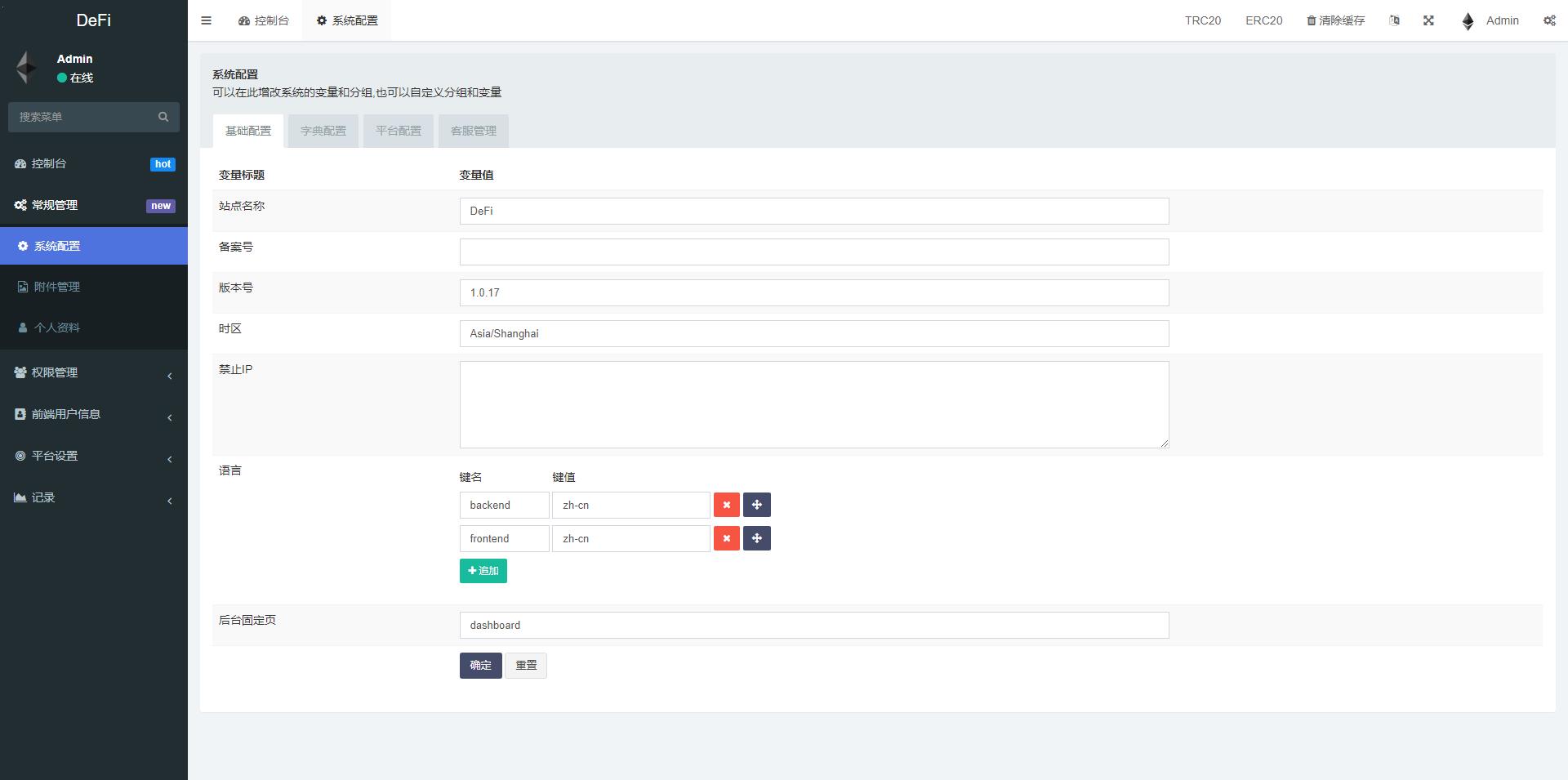The image size is (1568, 780).
Task: Open the settings gears icon at top right
Action: 1549,20
